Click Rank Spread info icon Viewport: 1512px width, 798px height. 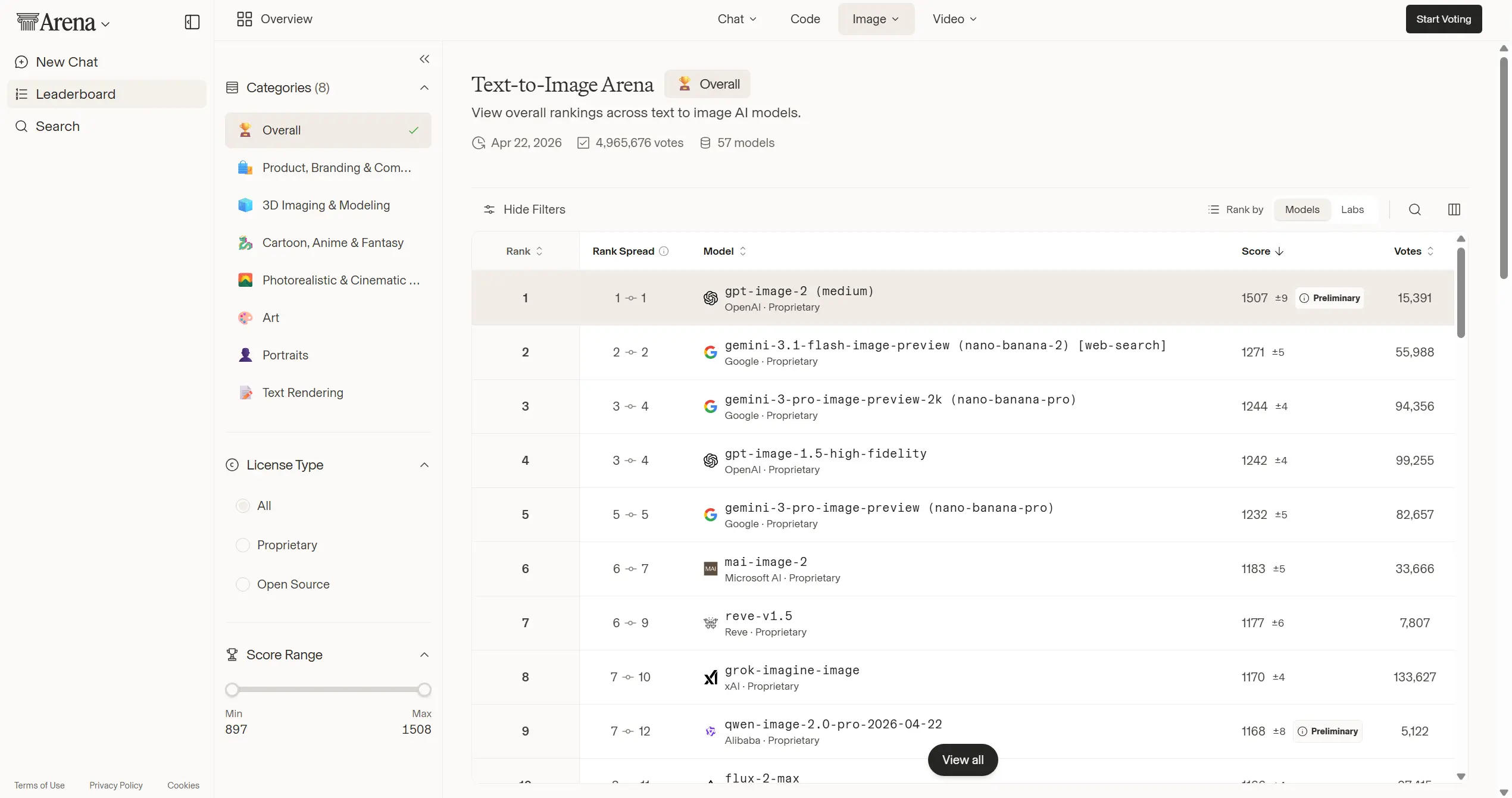(664, 251)
